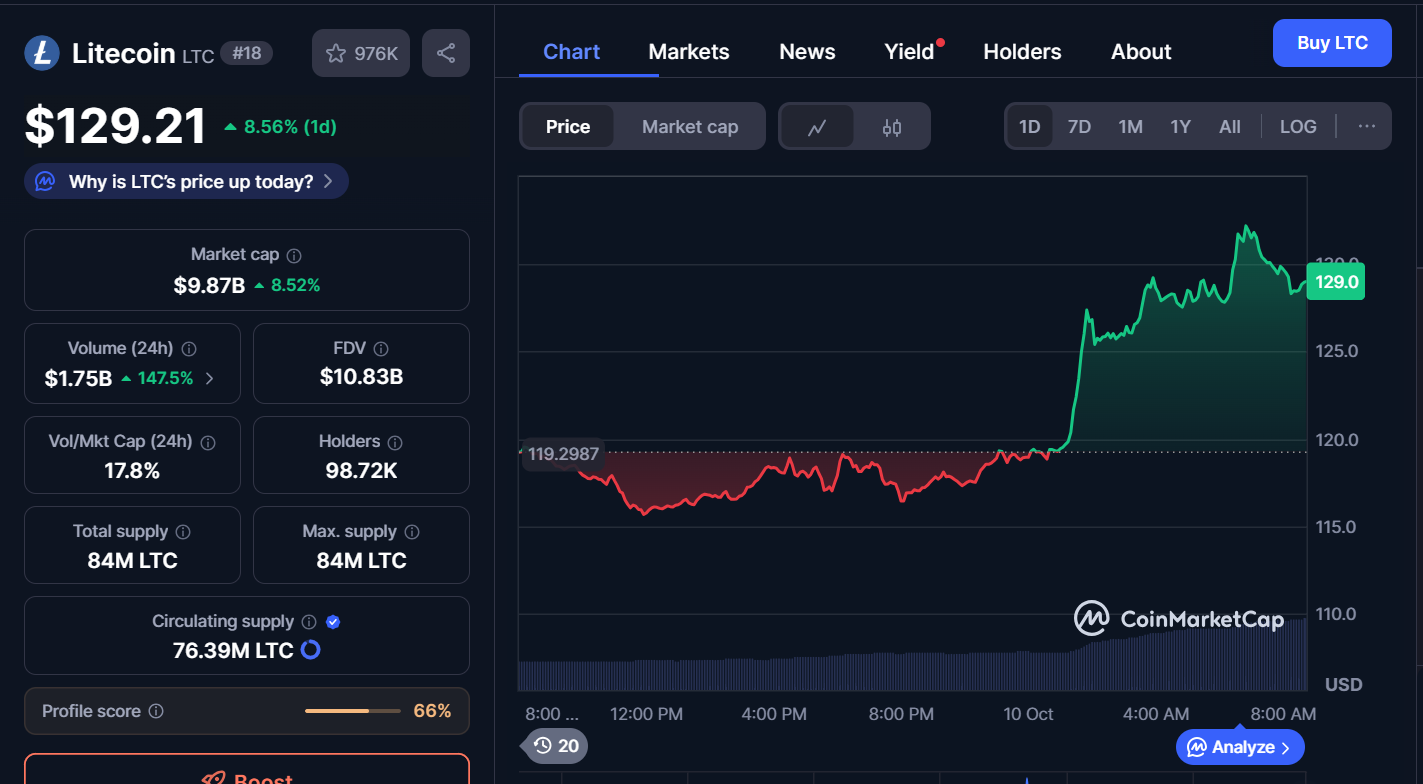Switch chart to Market cap view
The image size is (1423, 784).
(689, 127)
